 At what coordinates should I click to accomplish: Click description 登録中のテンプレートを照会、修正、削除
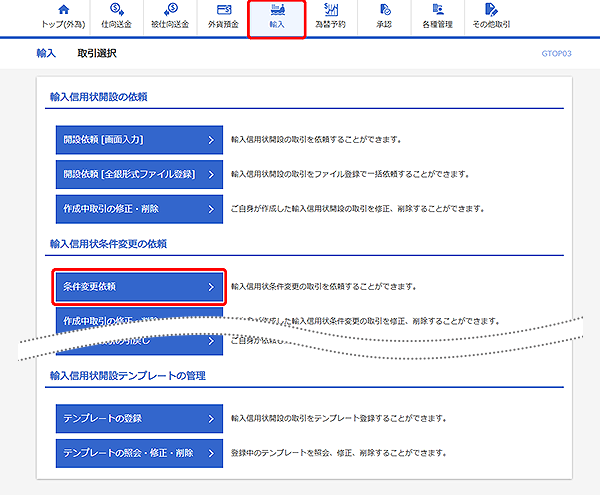tap(339, 453)
